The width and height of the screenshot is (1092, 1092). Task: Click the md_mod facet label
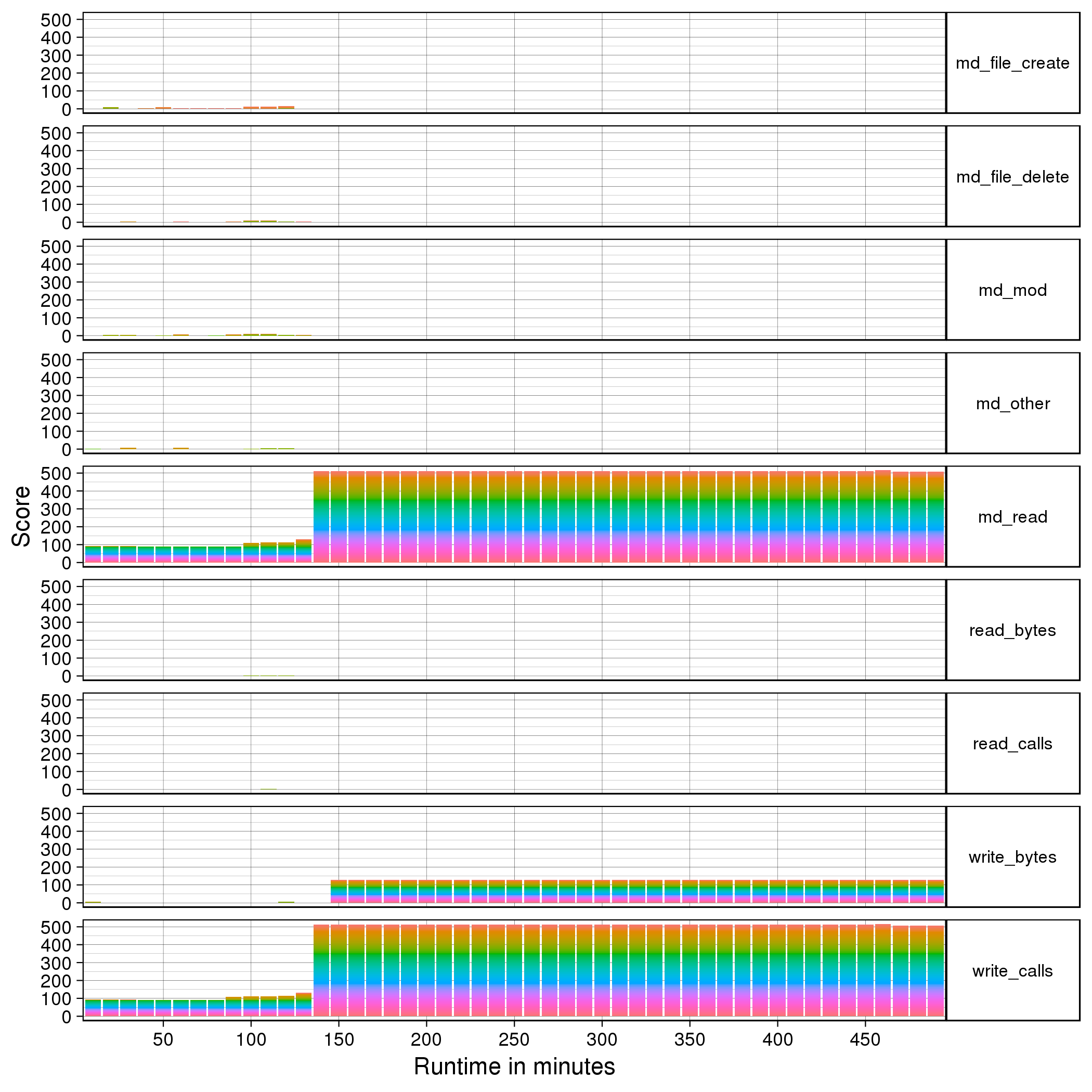pos(1012,291)
